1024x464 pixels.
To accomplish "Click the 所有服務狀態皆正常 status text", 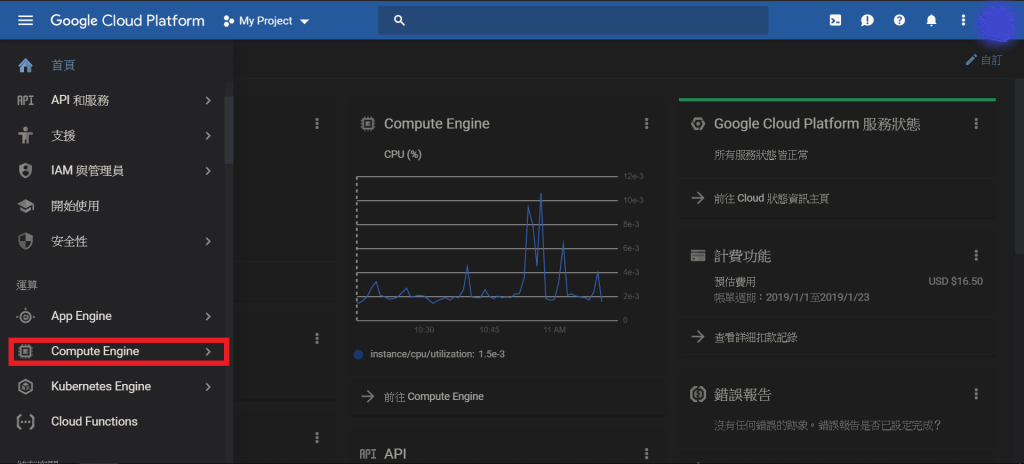I will [x=761, y=156].
